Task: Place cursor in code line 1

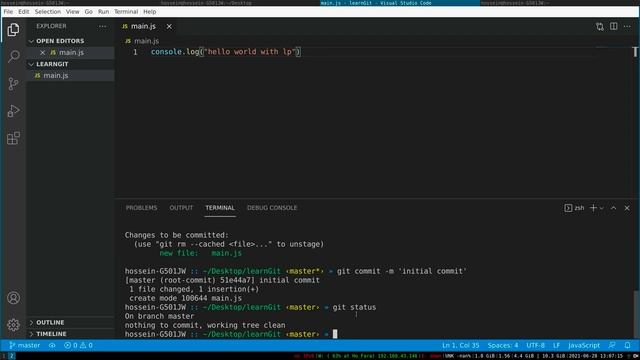Action: point(225,52)
